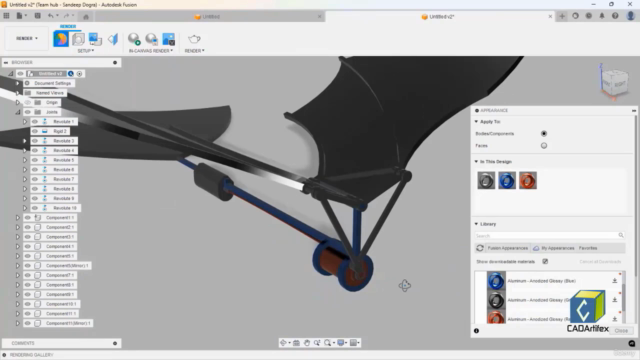Screen dimensions: 640x360
Task: Open the Fusion Appearances tab
Action: (507, 248)
